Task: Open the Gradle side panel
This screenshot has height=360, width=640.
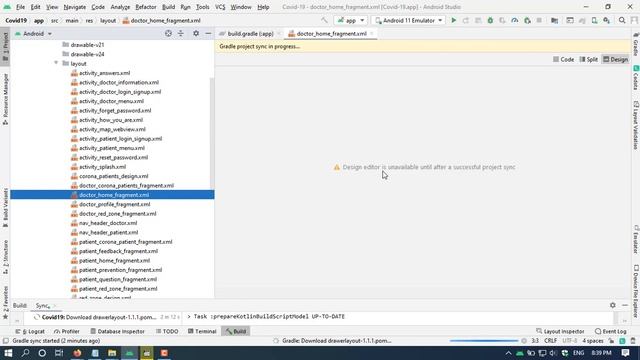Action: click(x=636, y=44)
